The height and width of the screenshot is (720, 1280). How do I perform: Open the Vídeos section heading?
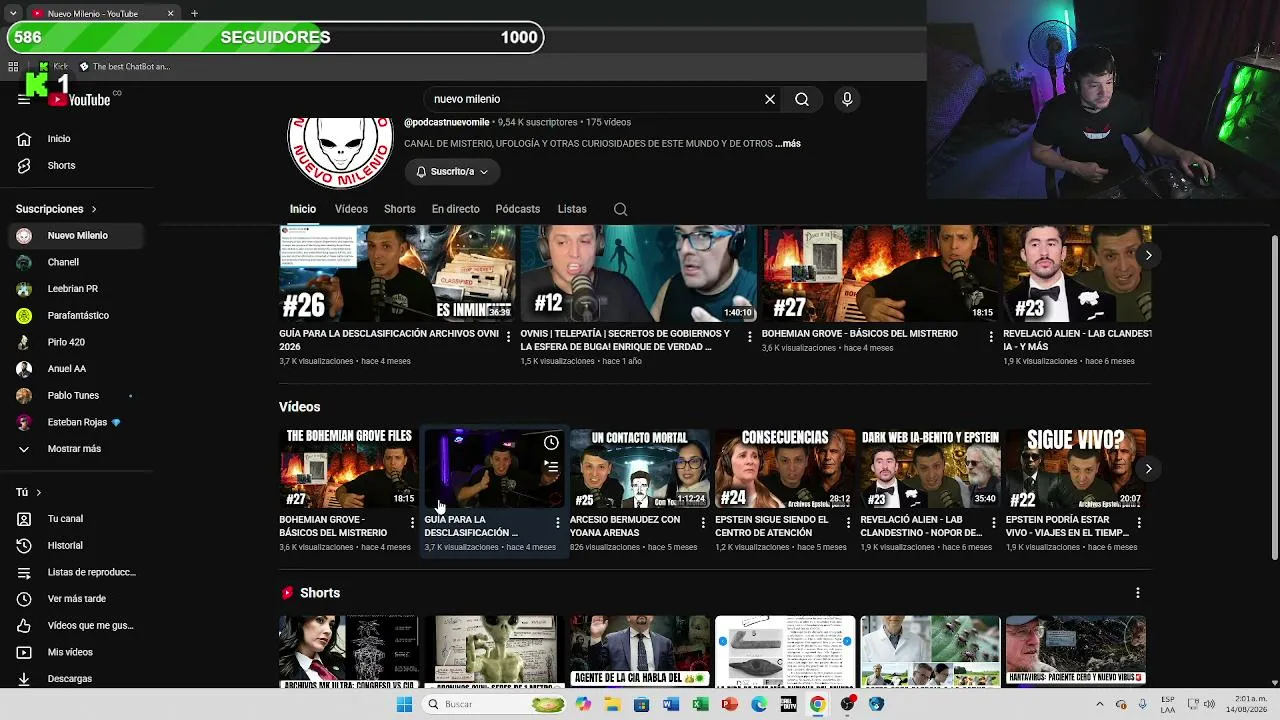(x=300, y=407)
